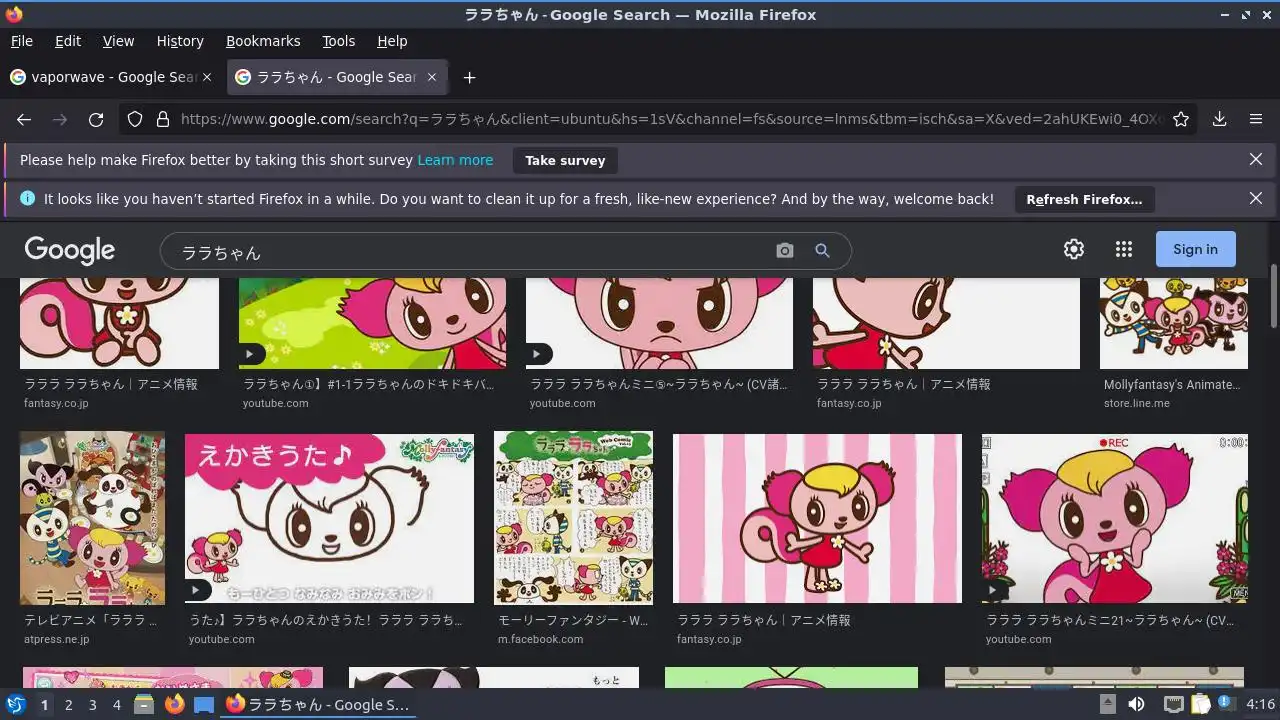Open the Firefox hamburger application menu
Image resolution: width=1280 pixels, height=720 pixels.
point(1256,119)
